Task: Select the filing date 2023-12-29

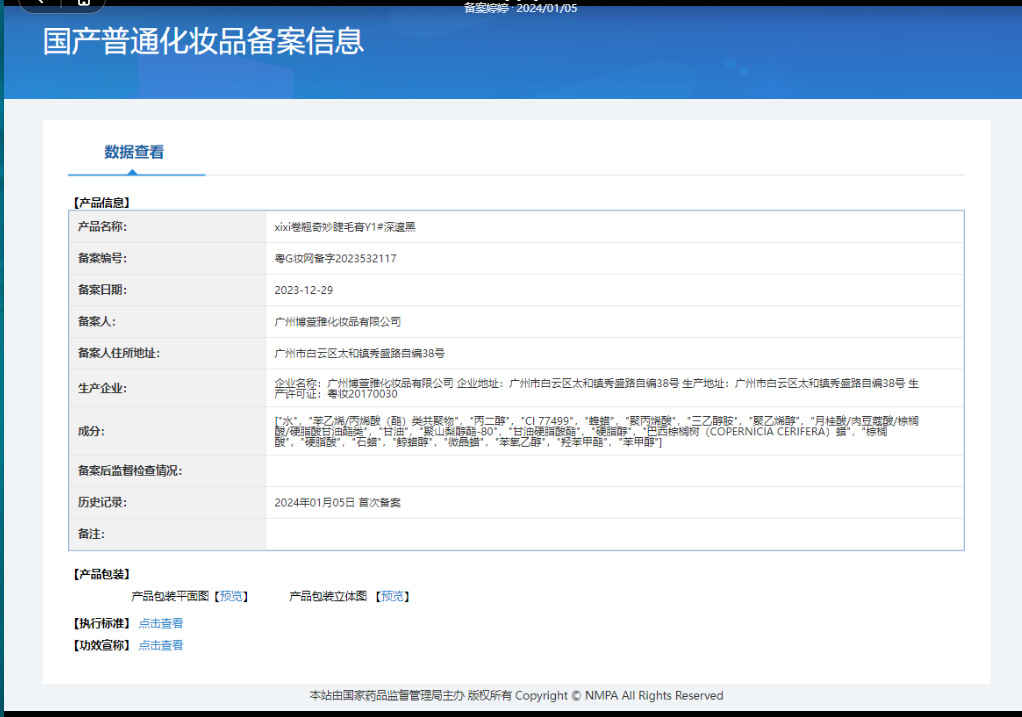Action: pos(304,290)
